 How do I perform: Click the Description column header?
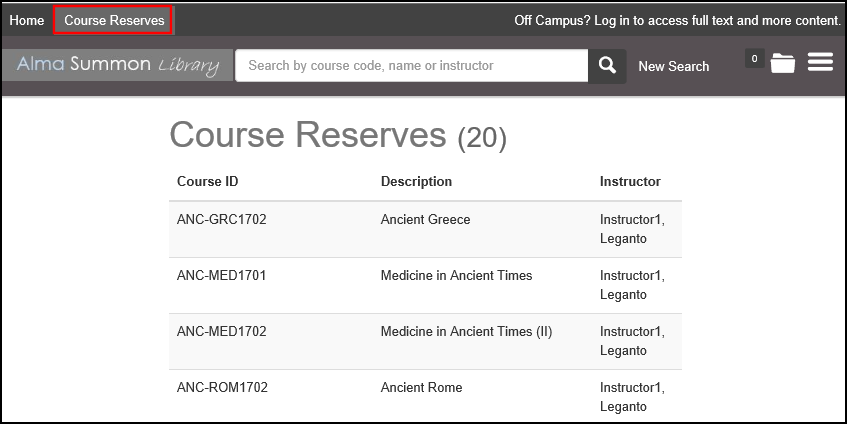(416, 181)
